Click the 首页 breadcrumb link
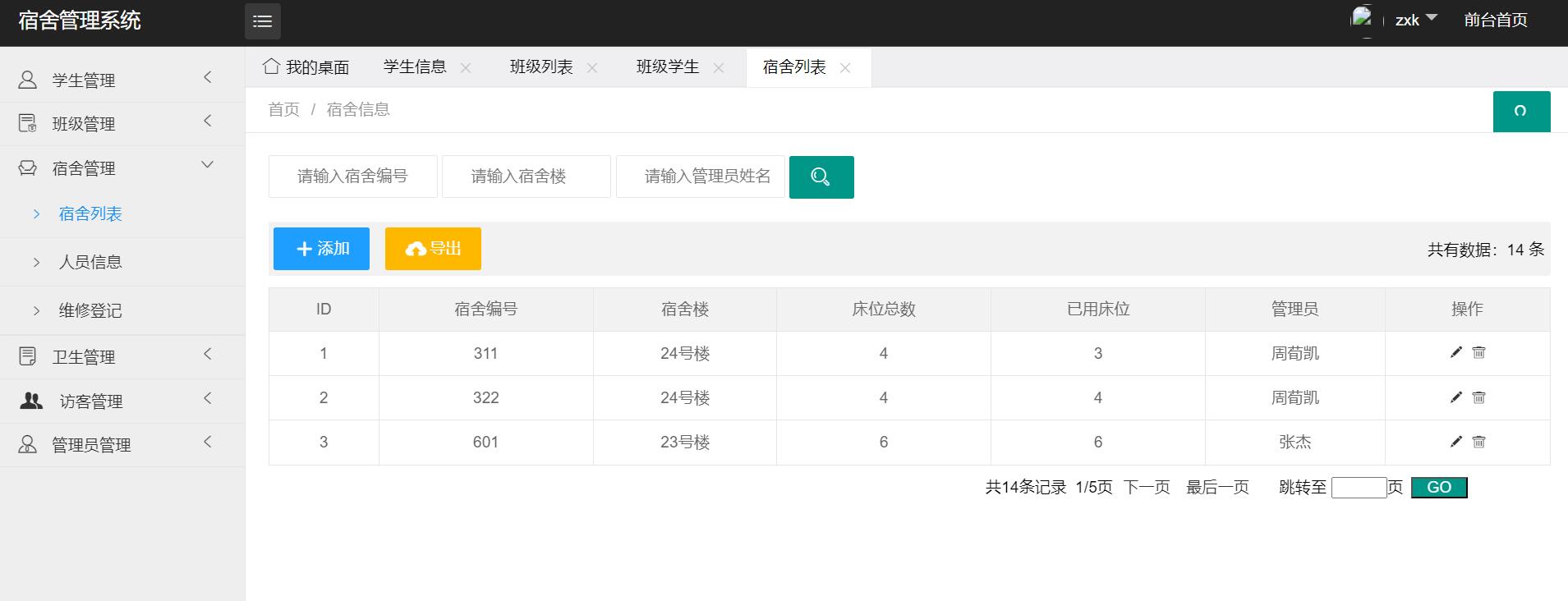The image size is (1568, 601). click(x=284, y=110)
